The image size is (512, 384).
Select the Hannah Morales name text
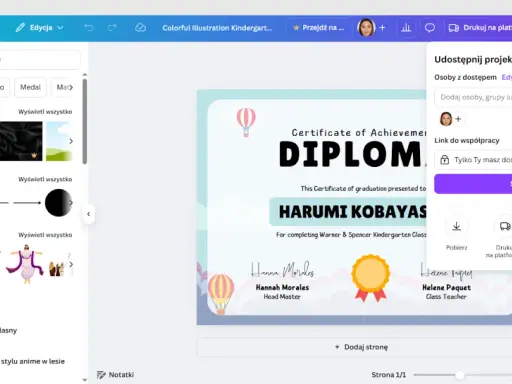[x=282, y=287]
